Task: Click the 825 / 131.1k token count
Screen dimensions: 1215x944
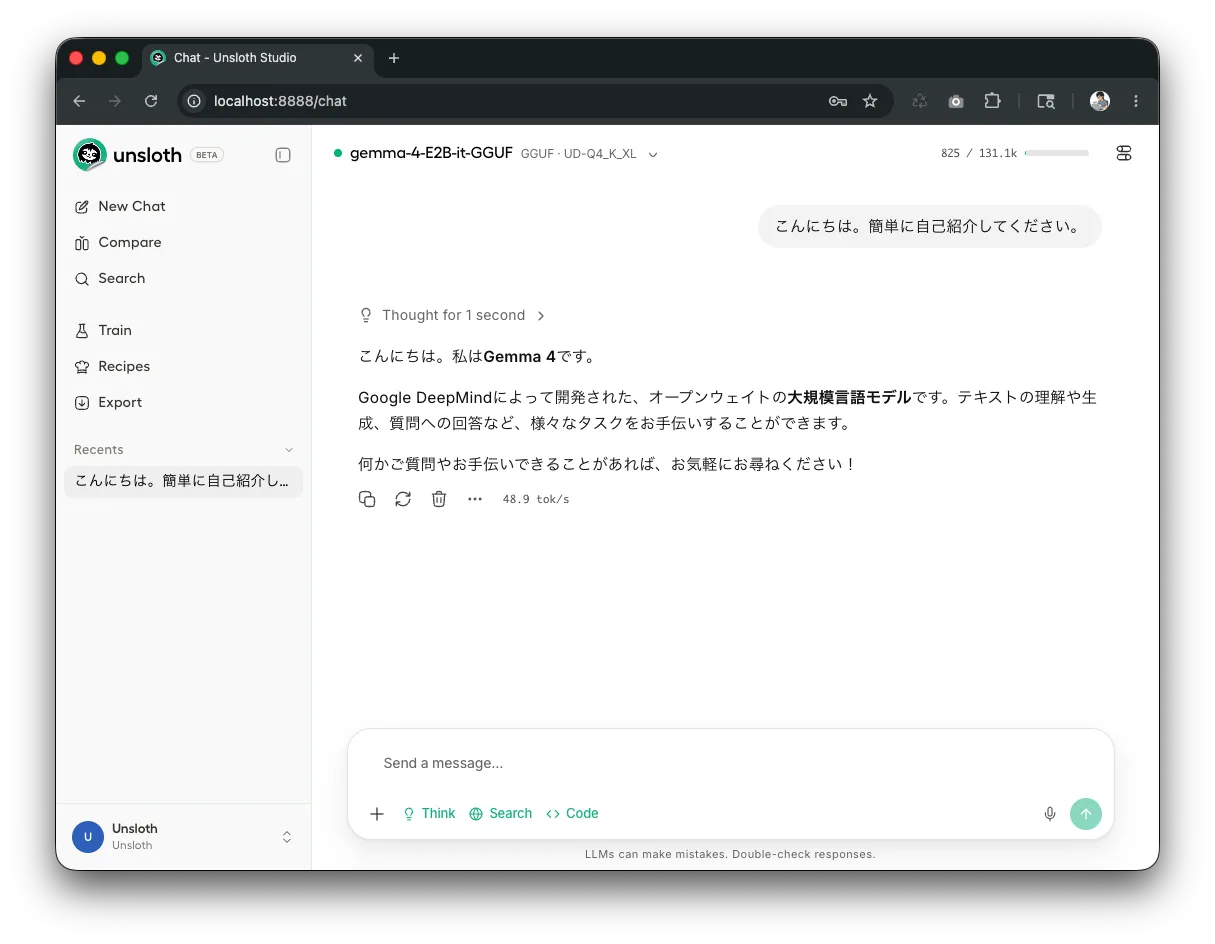Action: 979,153
